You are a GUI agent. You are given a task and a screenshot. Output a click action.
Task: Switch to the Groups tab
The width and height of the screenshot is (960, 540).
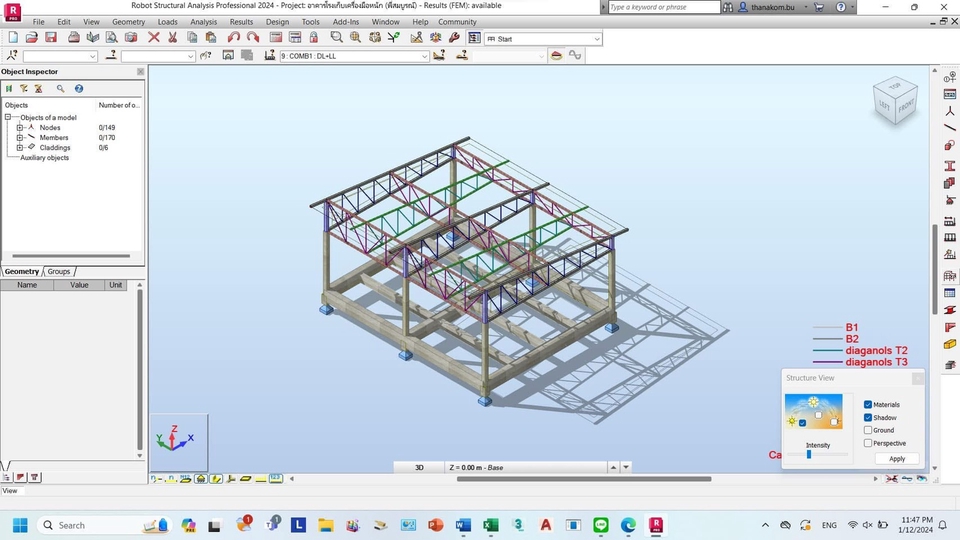point(60,272)
